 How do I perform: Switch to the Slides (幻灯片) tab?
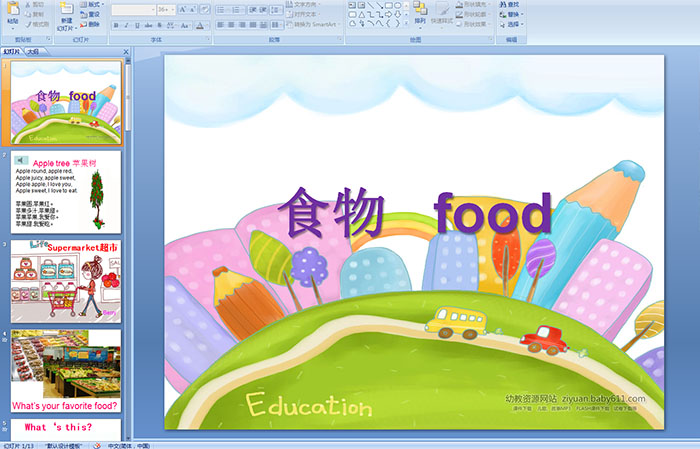12,52
